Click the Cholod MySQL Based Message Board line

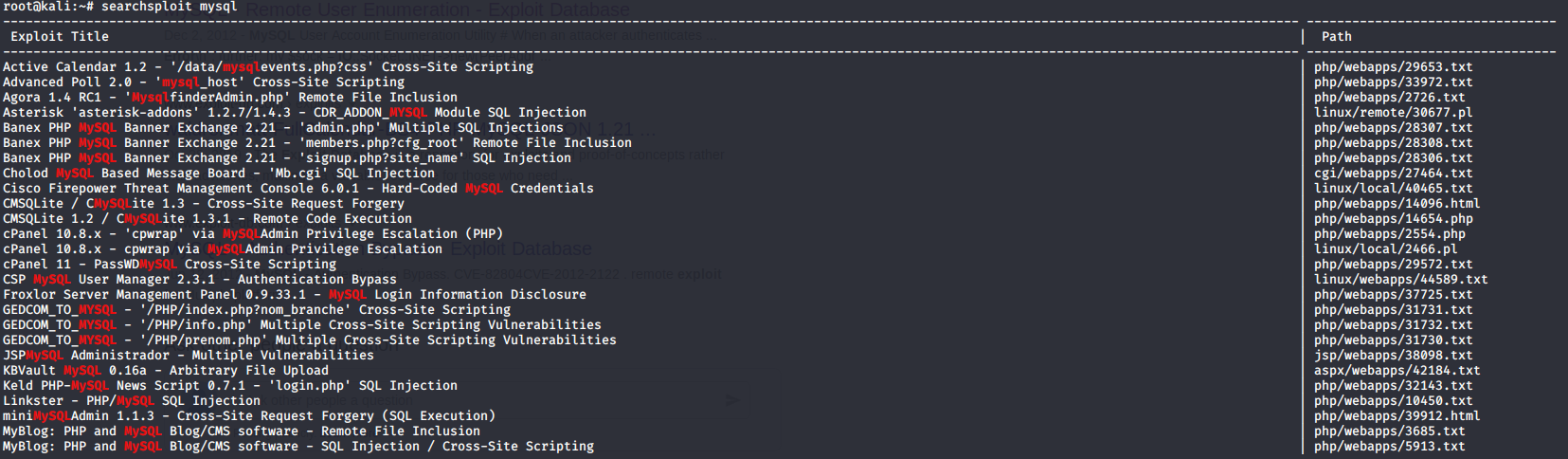tap(219, 174)
